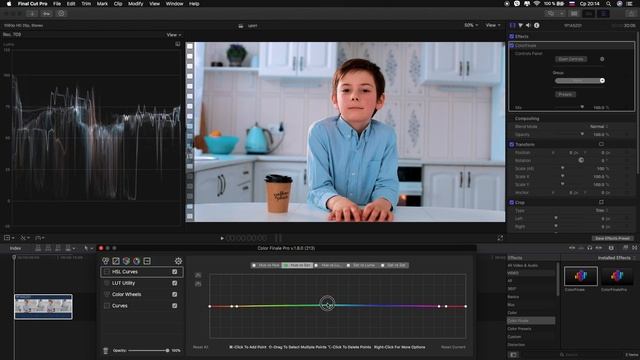Add a six-vector cube layer icon
The height and width of the screenshot is (360, 640).
tap(126, 261)
